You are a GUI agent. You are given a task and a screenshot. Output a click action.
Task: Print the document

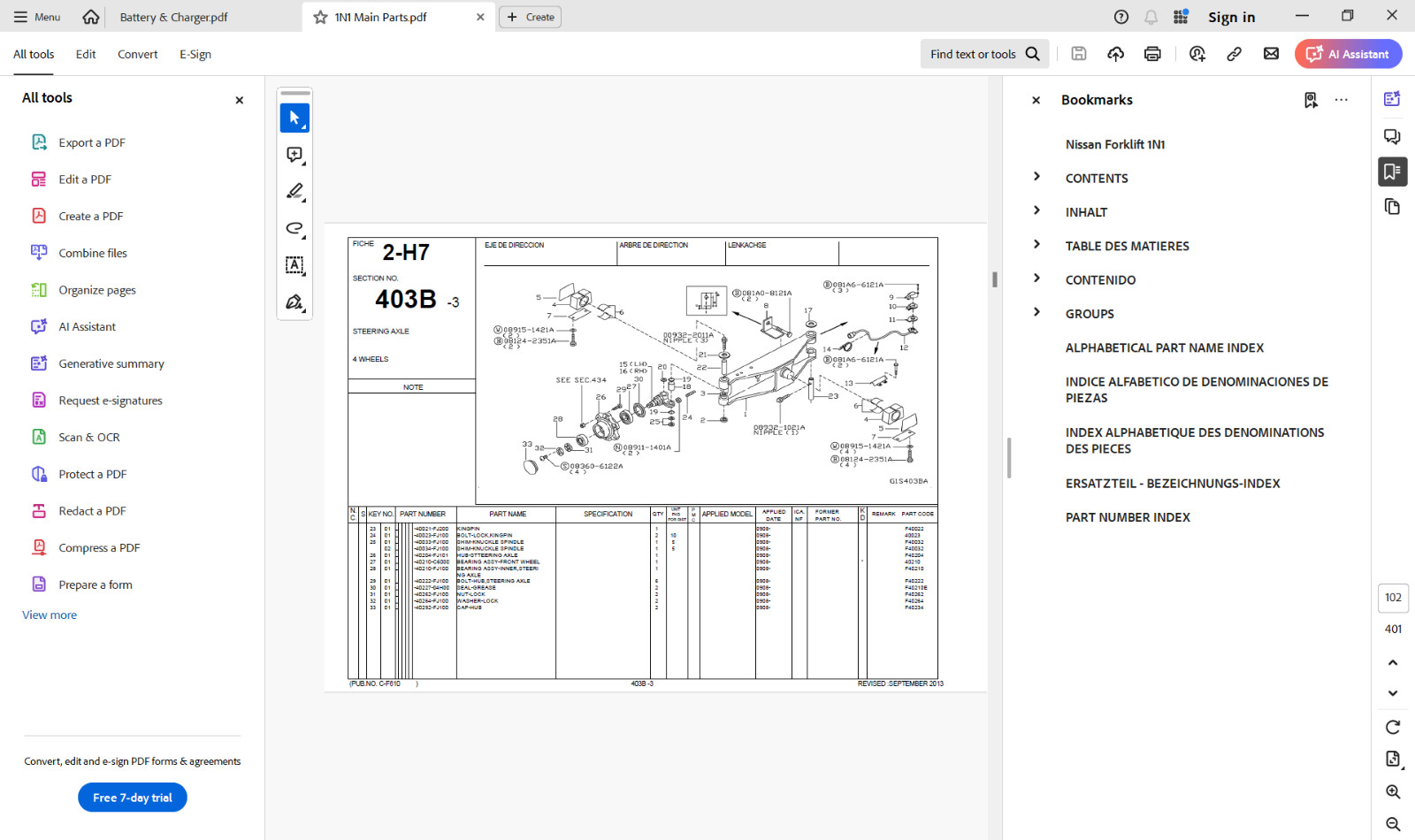pyautogui.click(x=1152, y=54)
